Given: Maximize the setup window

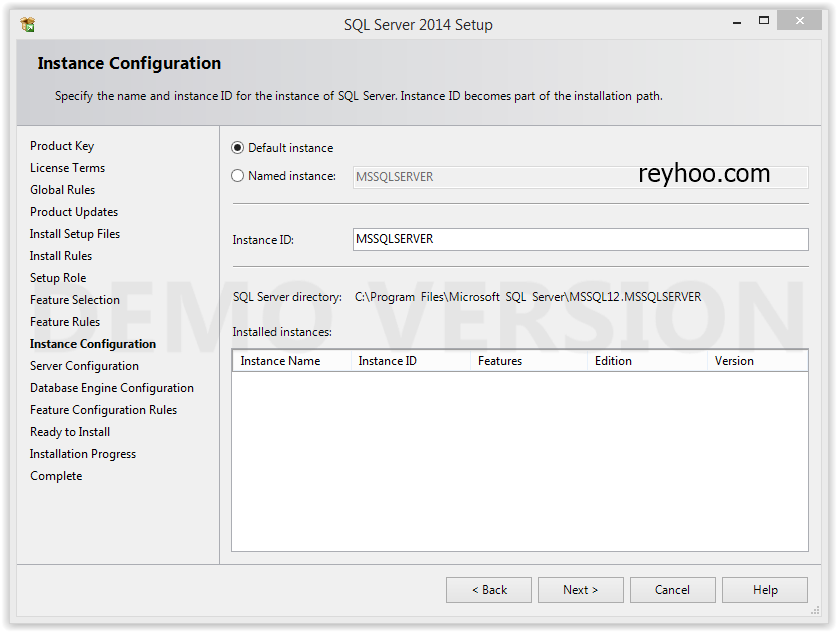Looking at the screenshot, I should click(x=764, y=21).
